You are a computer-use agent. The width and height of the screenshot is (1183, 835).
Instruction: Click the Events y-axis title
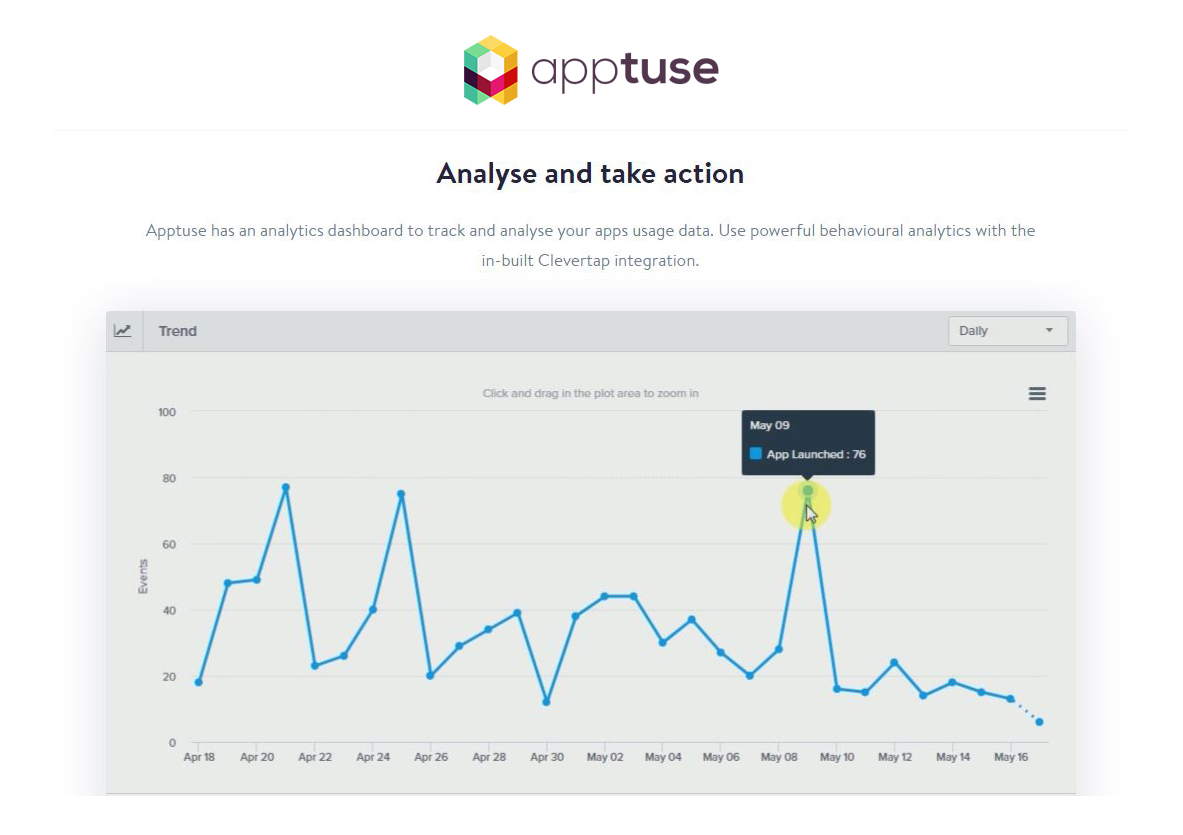pos(143,576)
